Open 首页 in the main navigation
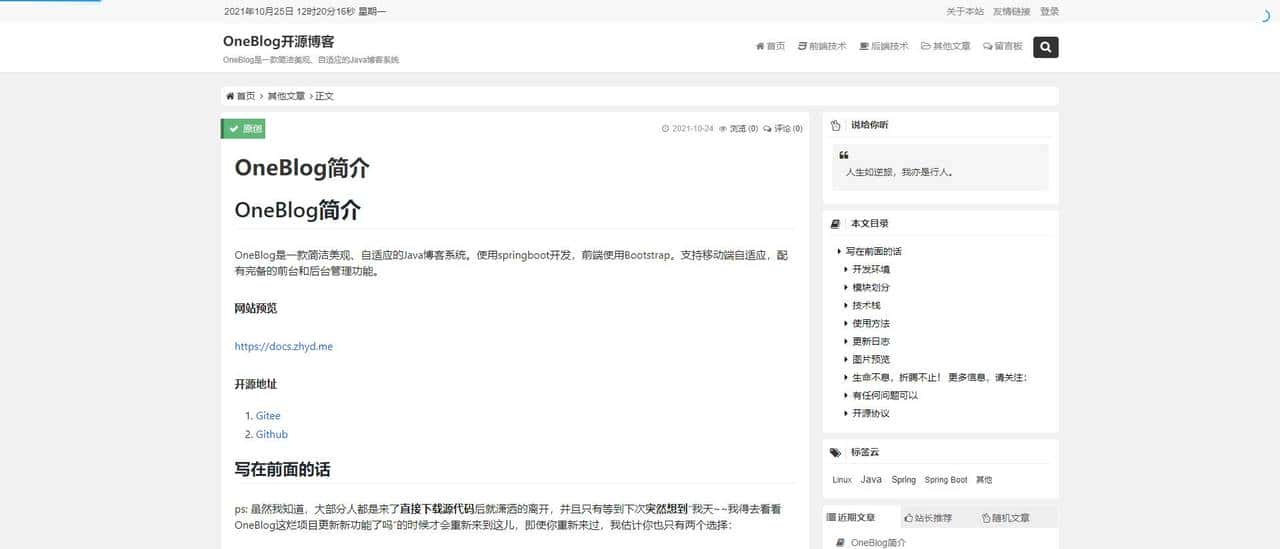The width and height of the screenshot is (1280, 549). 770,46
